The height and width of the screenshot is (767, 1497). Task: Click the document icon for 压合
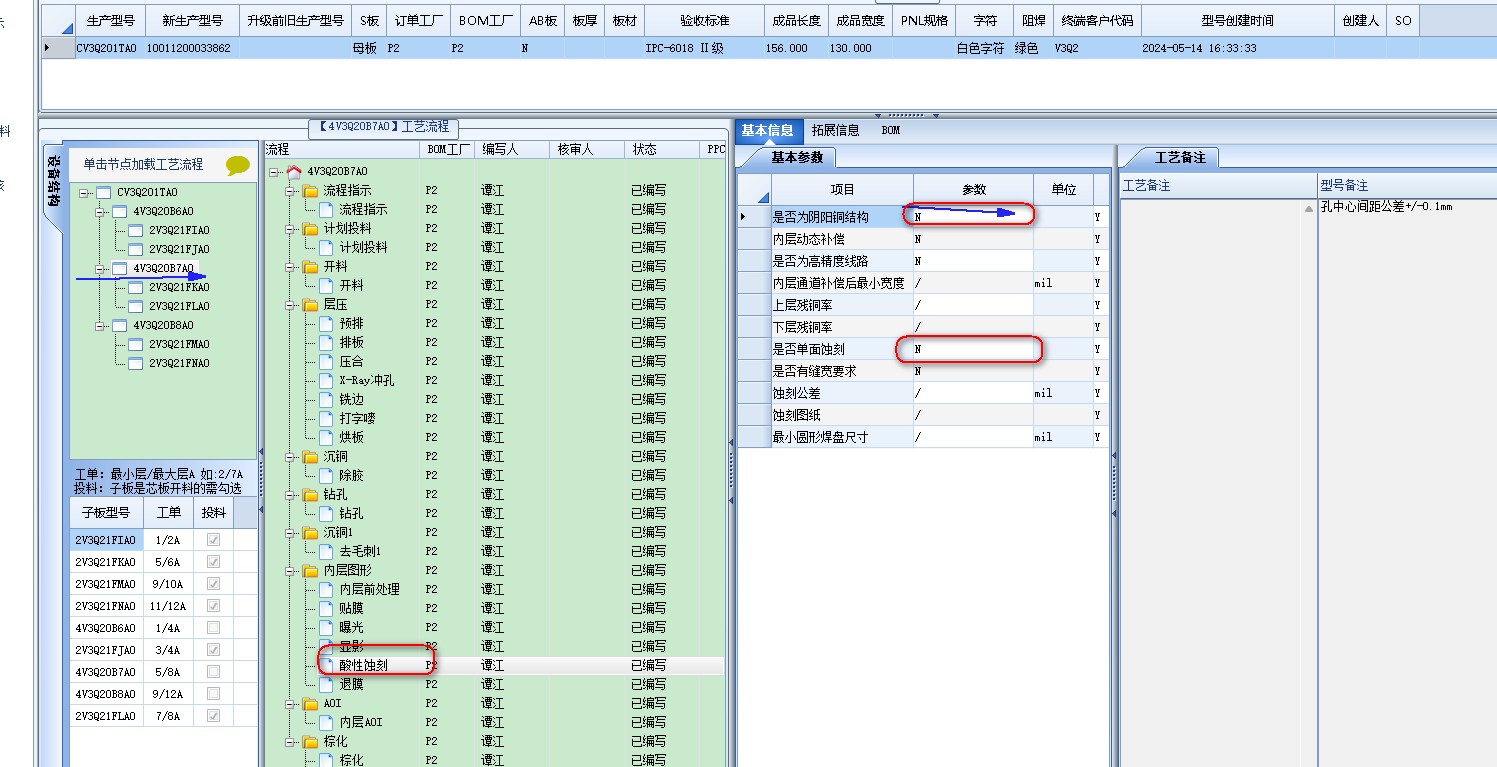click(x=326, y=362)
